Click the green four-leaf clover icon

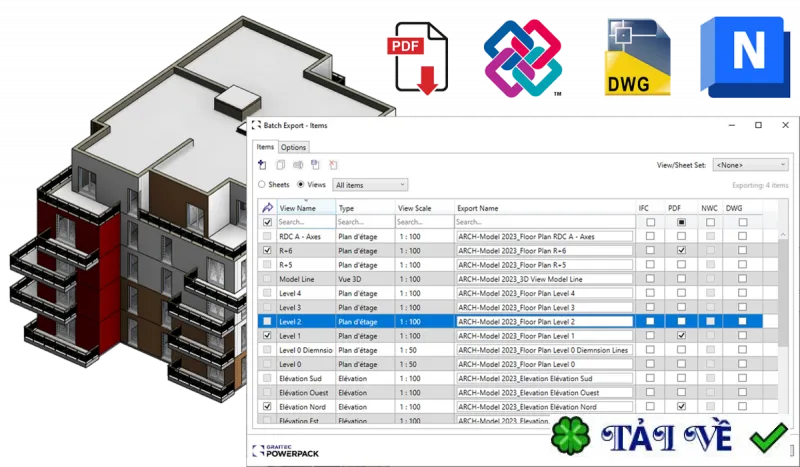tap(570, 436)
